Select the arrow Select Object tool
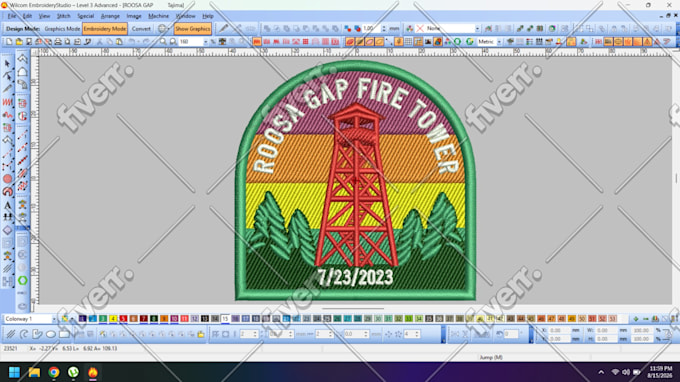 pyautogui.click(x=7, y=64)
